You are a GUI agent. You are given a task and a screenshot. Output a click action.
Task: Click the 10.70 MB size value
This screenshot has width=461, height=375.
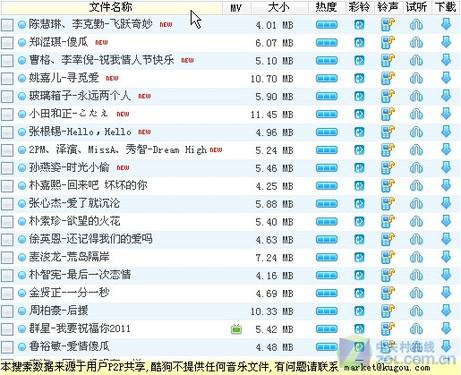pos(272,79)
